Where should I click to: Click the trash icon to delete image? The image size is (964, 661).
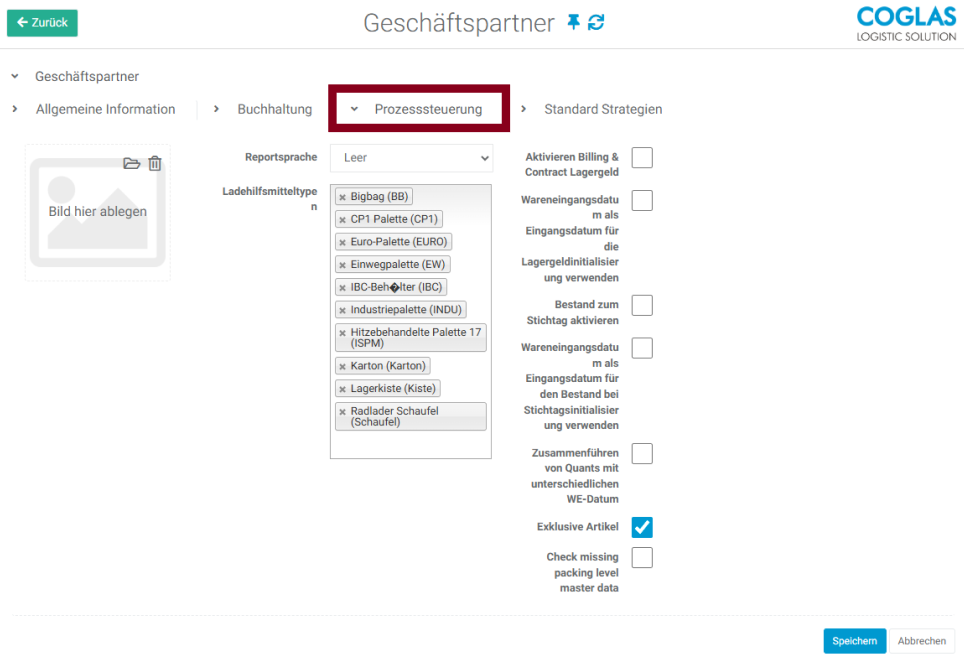(x=155, y=163)
